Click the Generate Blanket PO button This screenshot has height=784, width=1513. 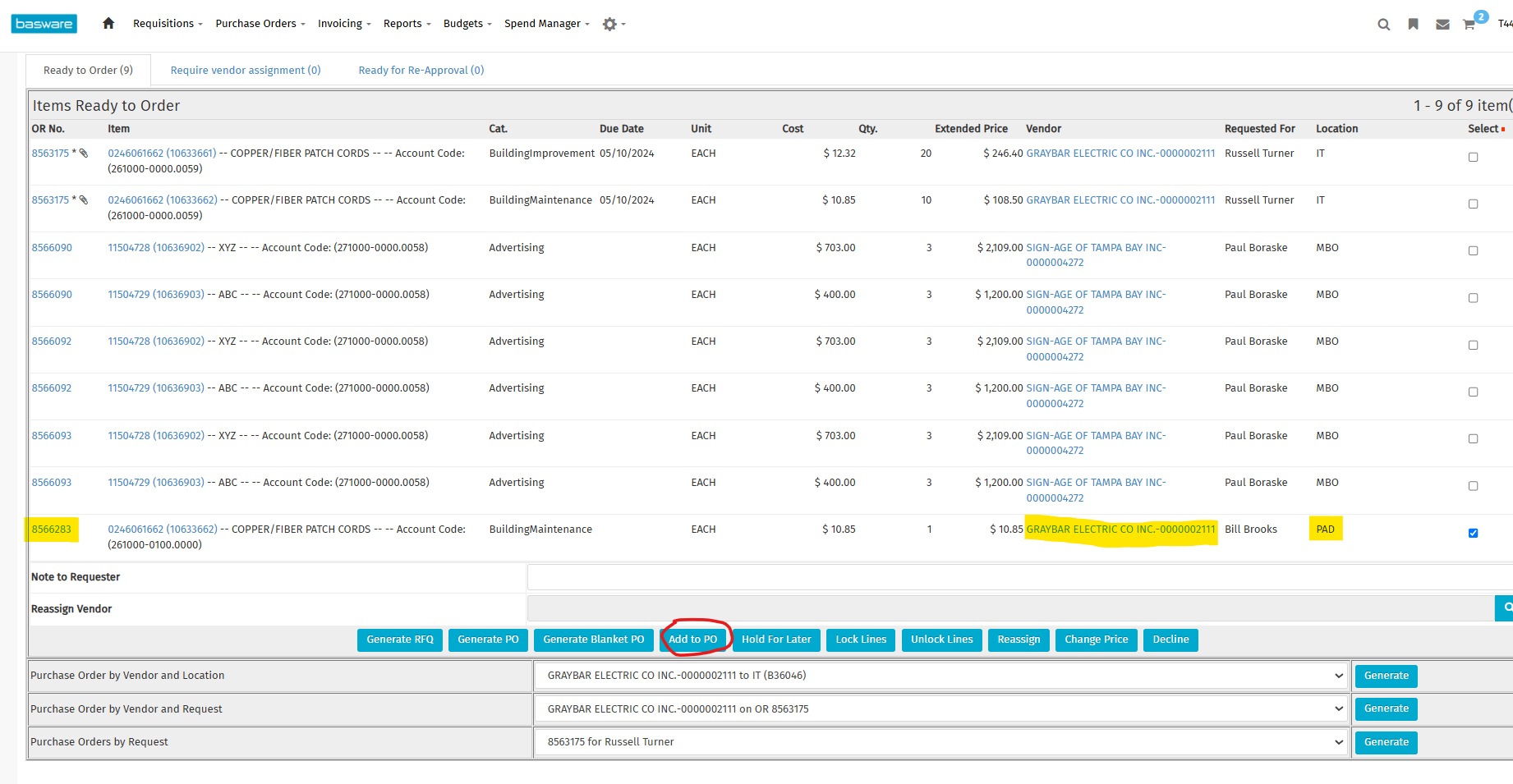pos(594,640)
